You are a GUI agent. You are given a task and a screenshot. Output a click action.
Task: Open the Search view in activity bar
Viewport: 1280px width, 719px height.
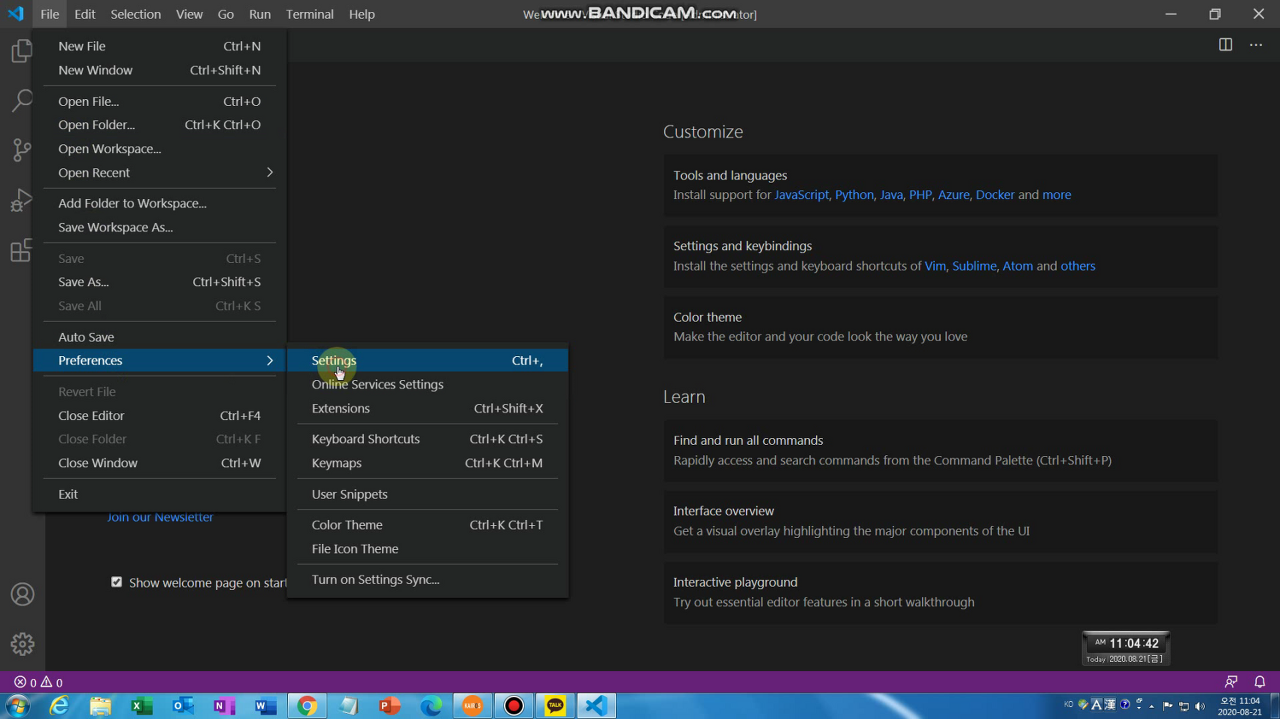click(x=22, y=100)
